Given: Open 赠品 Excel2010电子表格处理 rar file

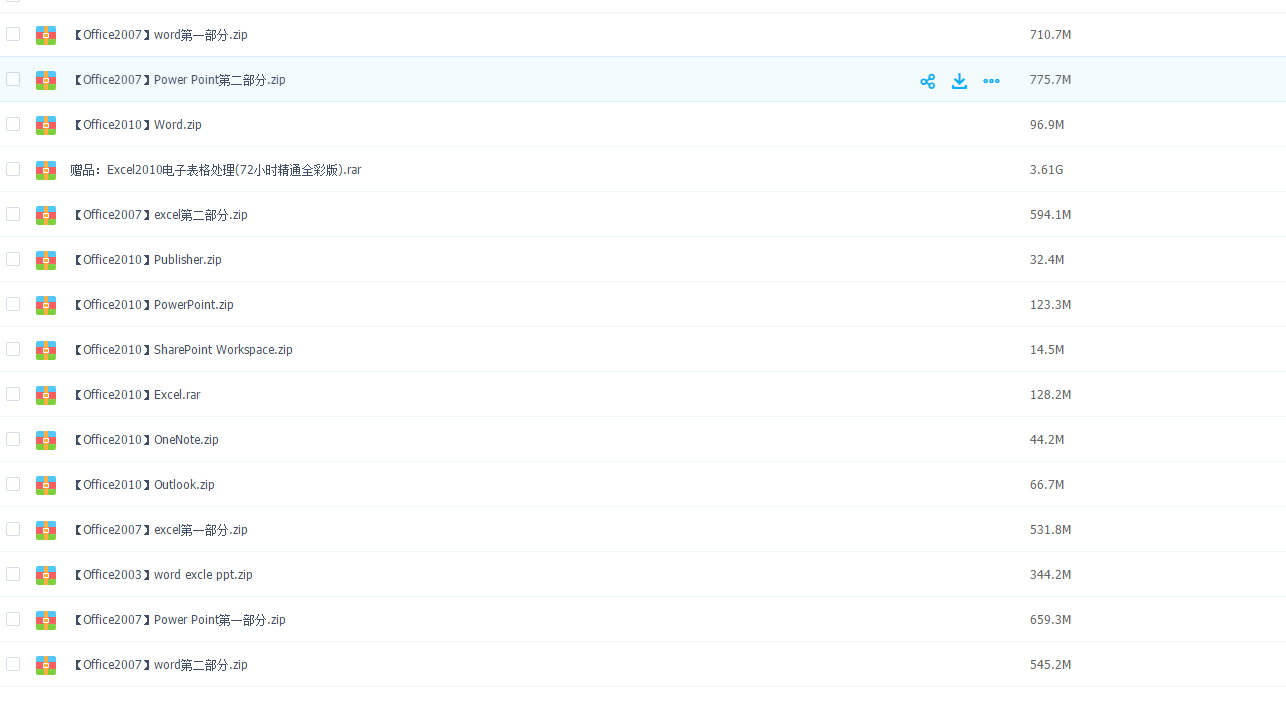Looking at the screenshot, I should tap(216, 170).
